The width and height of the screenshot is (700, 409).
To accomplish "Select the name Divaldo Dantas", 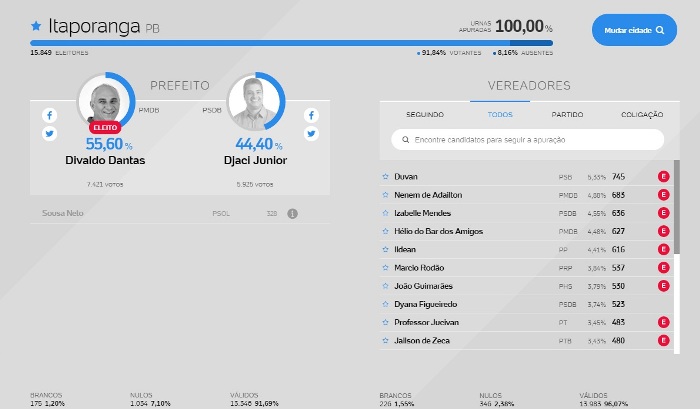I will (x=105, y=160).
